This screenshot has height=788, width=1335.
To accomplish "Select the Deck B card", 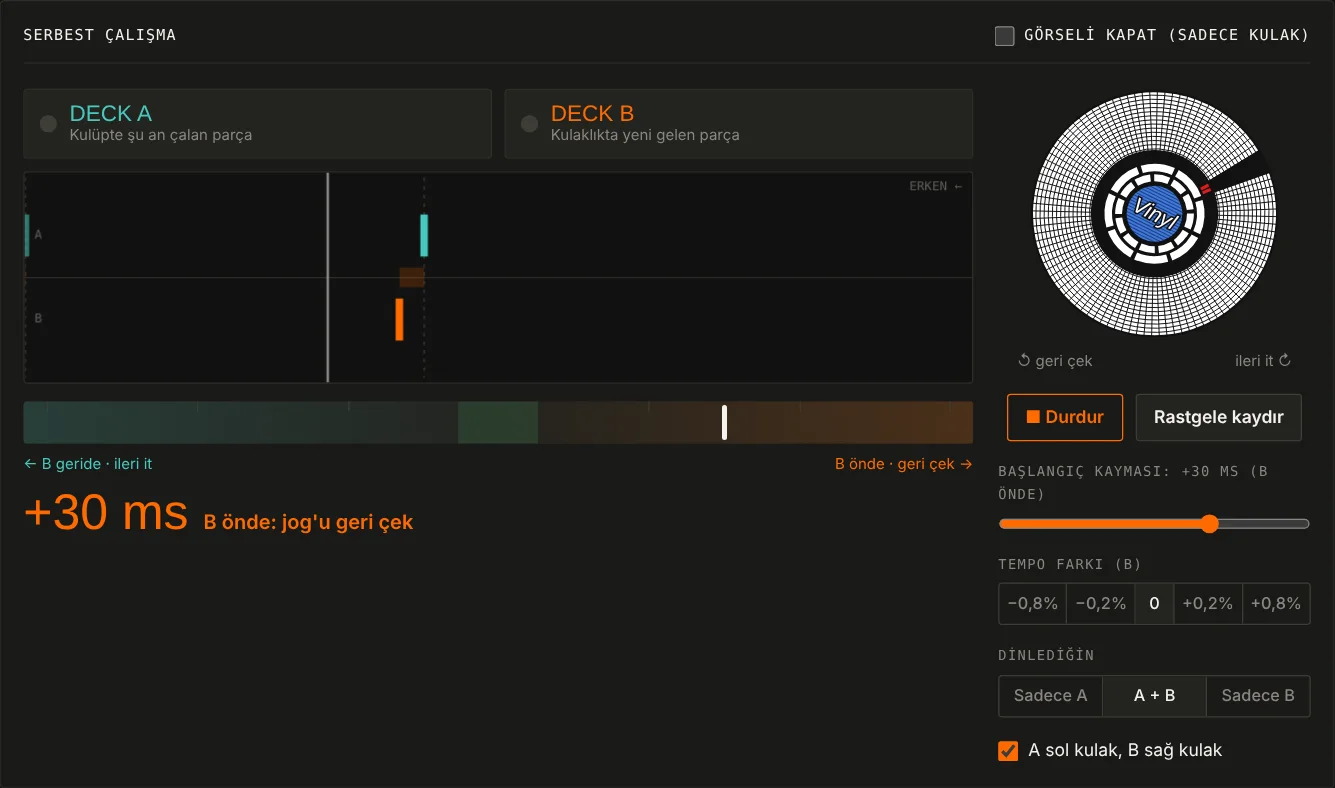I will (739, 124).
